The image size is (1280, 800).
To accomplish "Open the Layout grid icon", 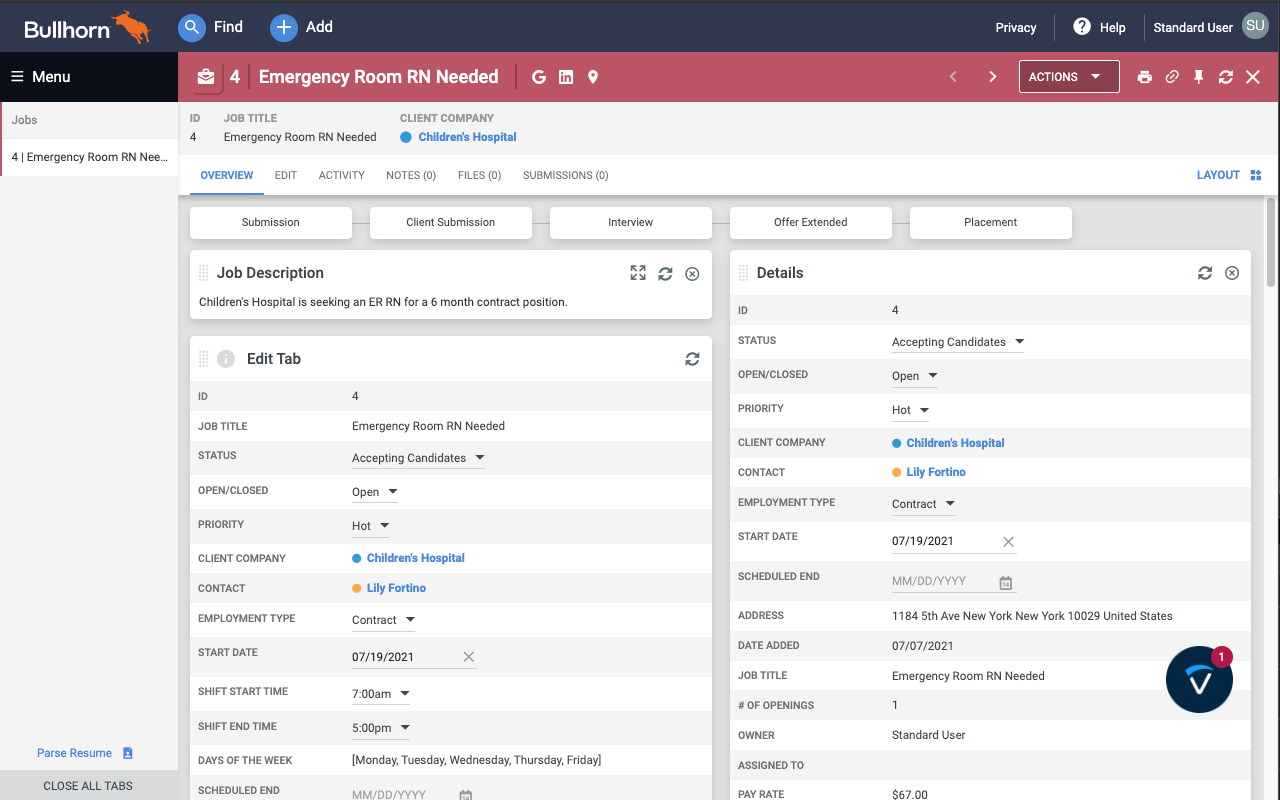I will coord(1256,175).
